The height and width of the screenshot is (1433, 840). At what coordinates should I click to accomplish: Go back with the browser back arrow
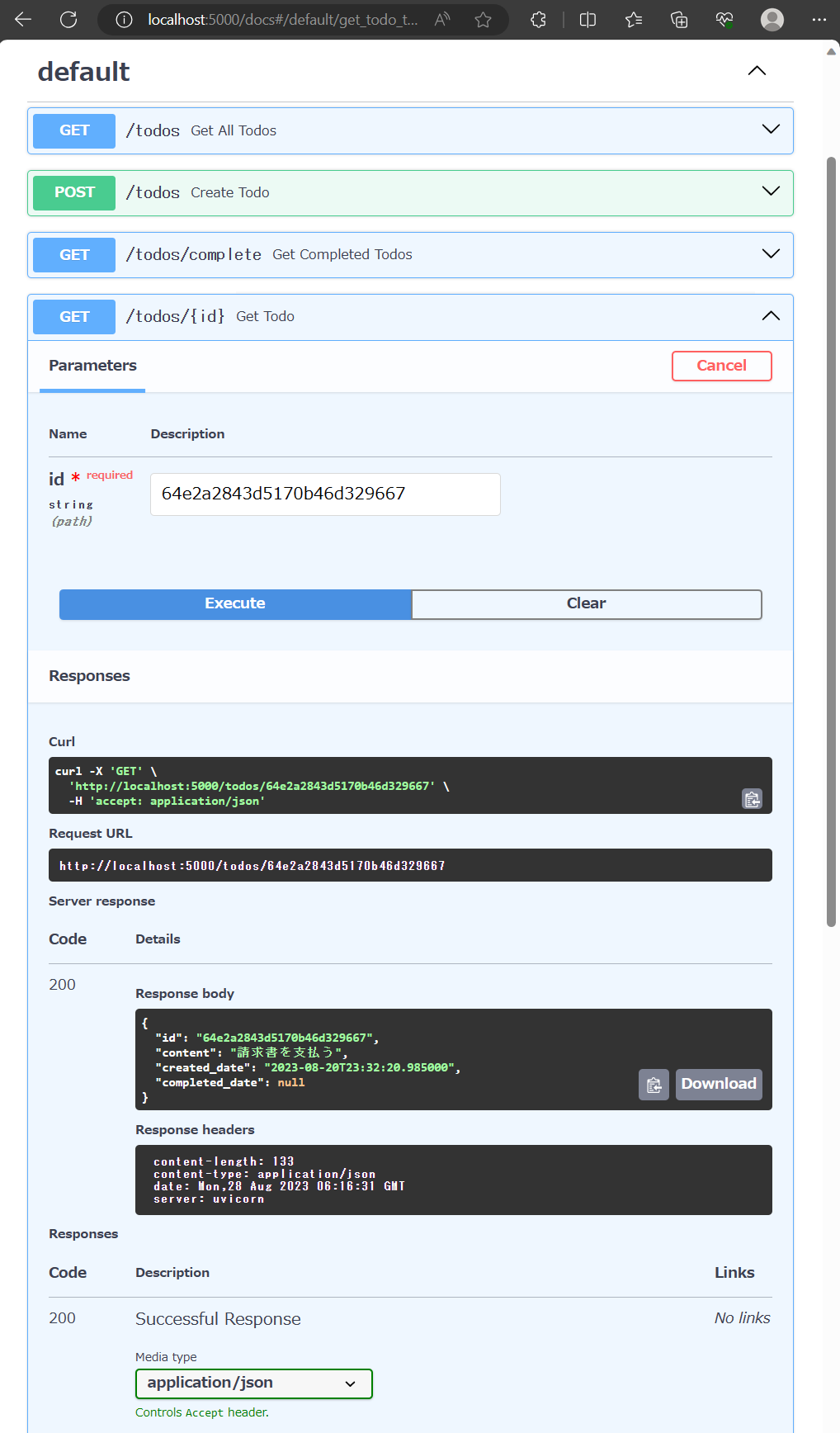[x=23, y=19]
